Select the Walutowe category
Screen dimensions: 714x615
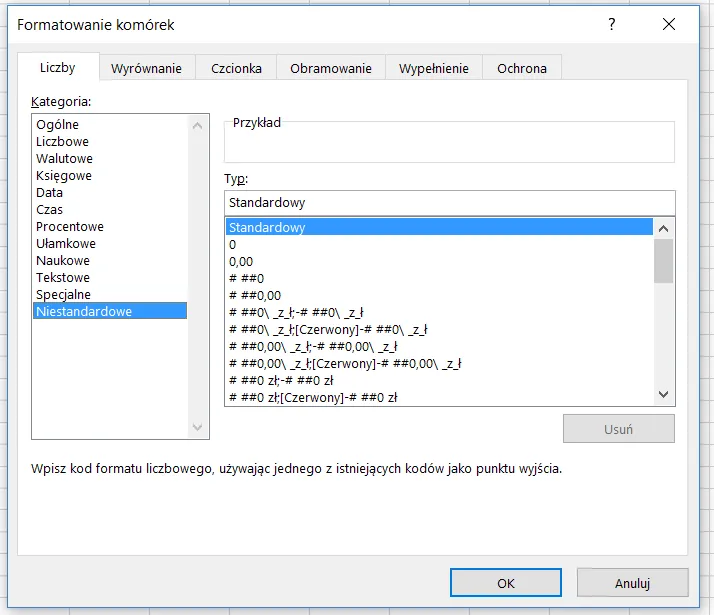point(64,159)
